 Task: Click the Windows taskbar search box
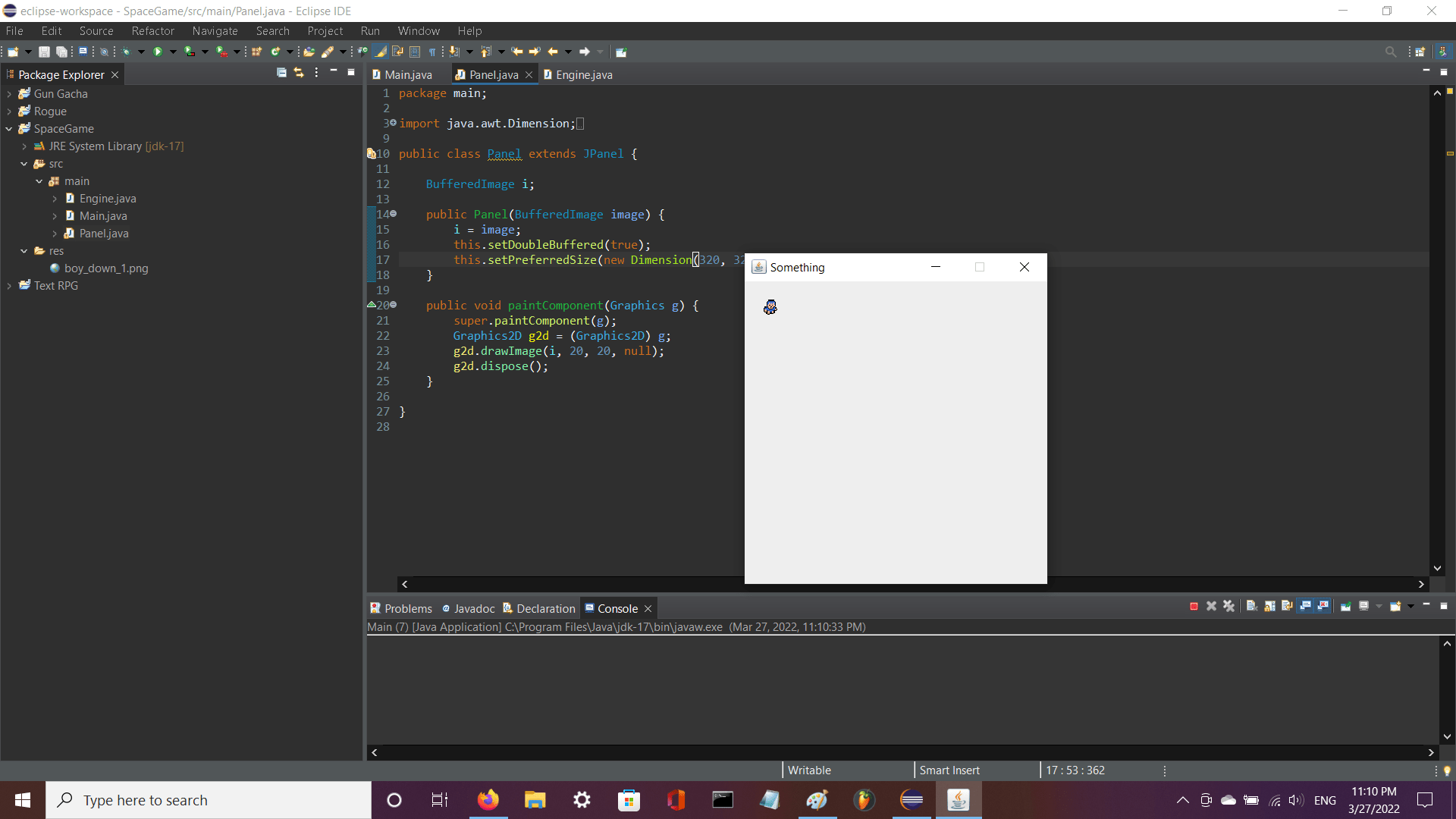[x=209, y=800]
